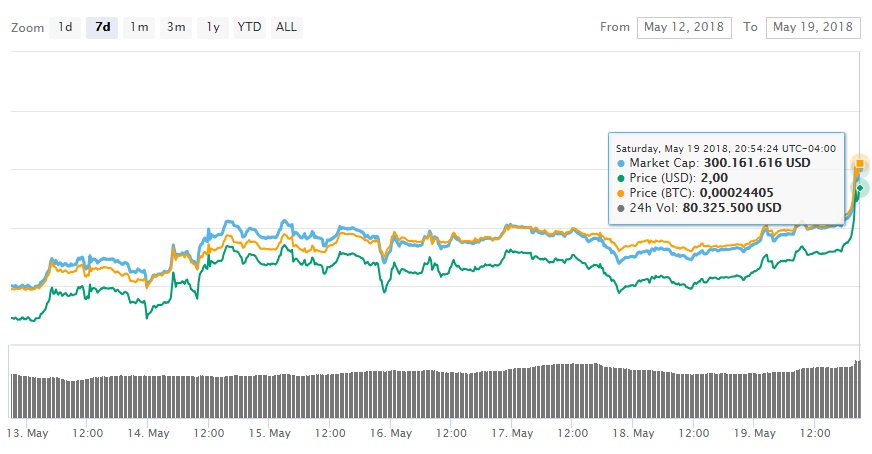872x454 pixels.
Task: Click the 14. May axis label
Action: click(x=148, y=433)
